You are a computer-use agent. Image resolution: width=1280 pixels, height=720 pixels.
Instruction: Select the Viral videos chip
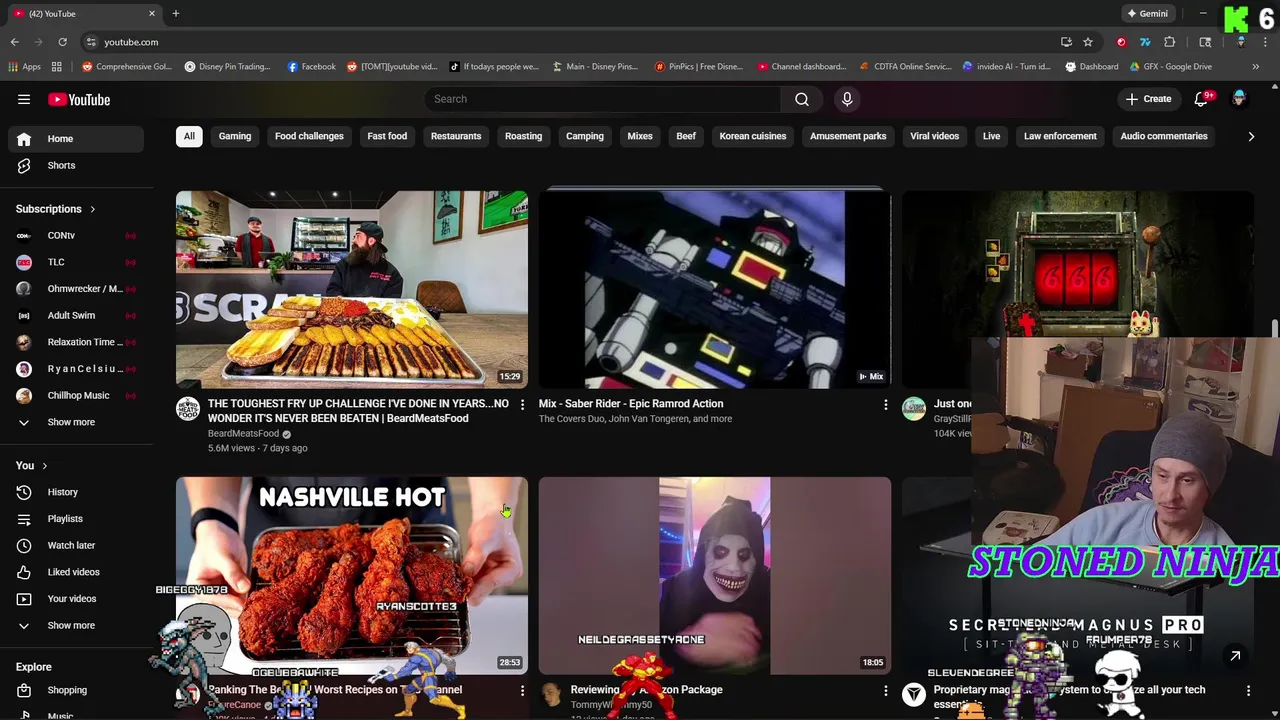click(935, 136)
